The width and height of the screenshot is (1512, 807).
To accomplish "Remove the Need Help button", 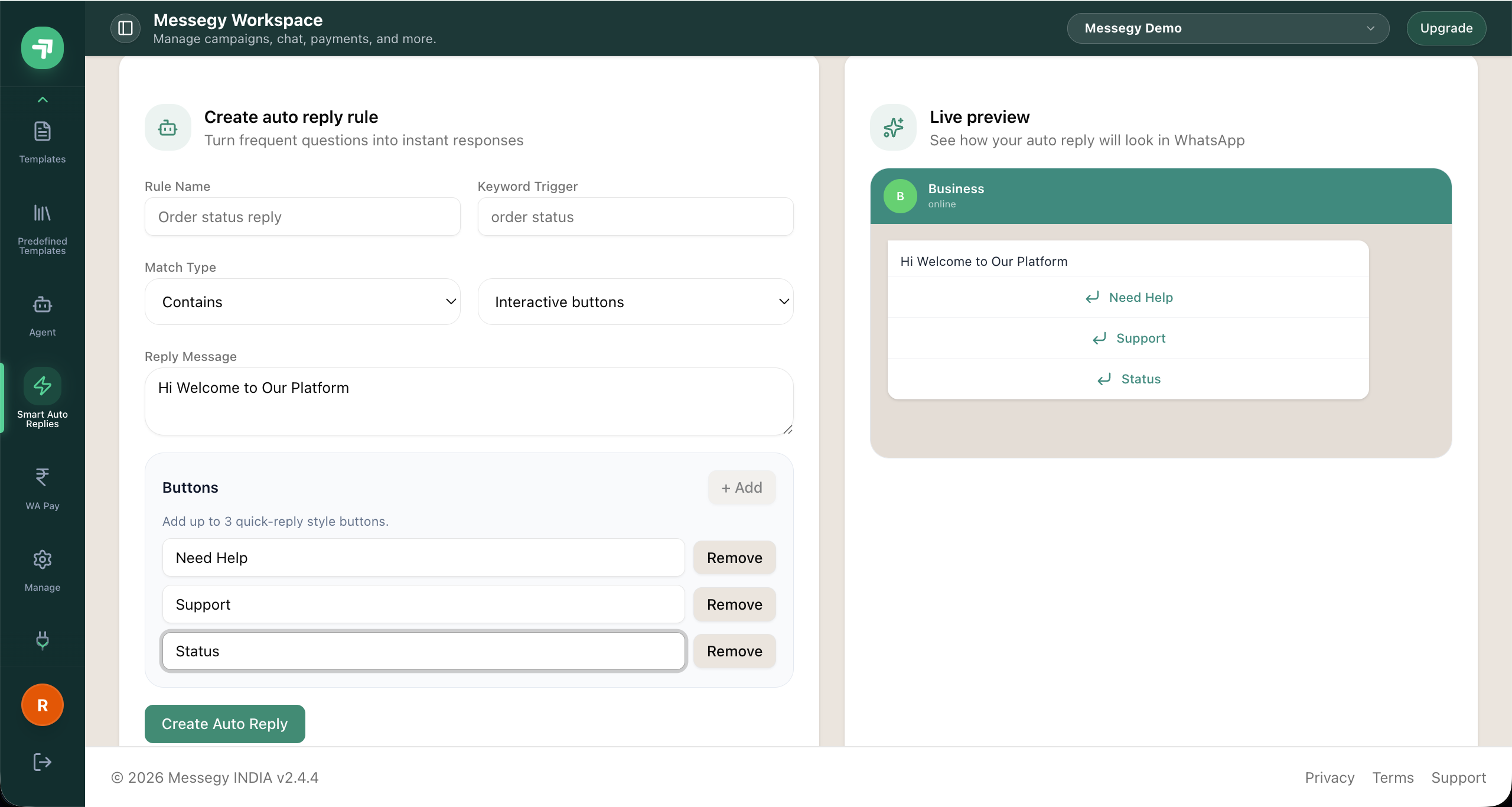I will (x=735, y=558).
